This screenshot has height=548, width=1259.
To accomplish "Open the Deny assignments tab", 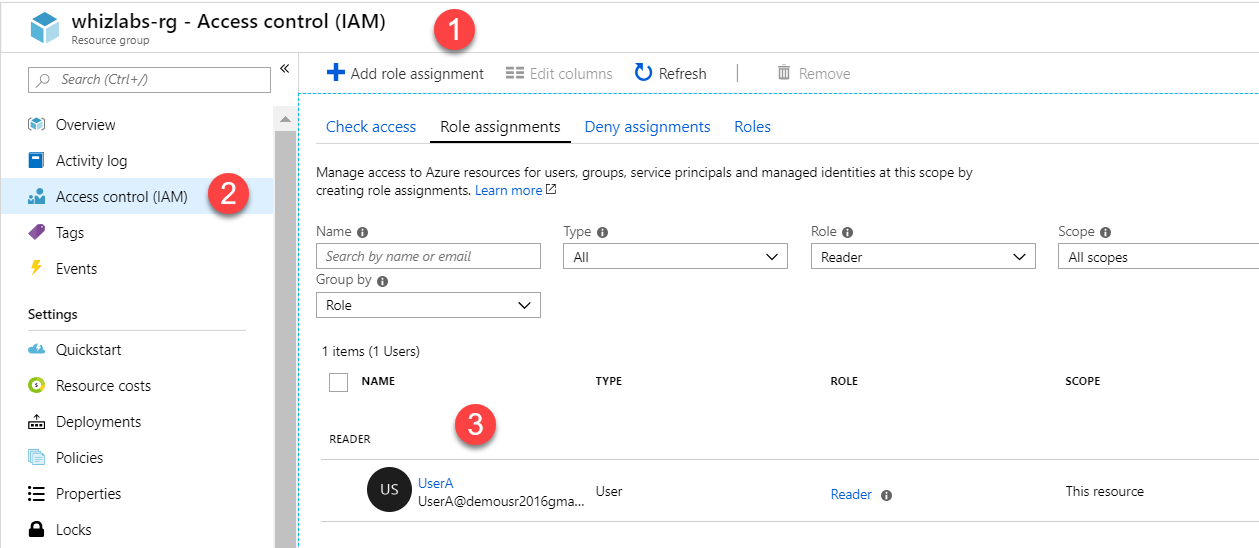I will 647,127.
